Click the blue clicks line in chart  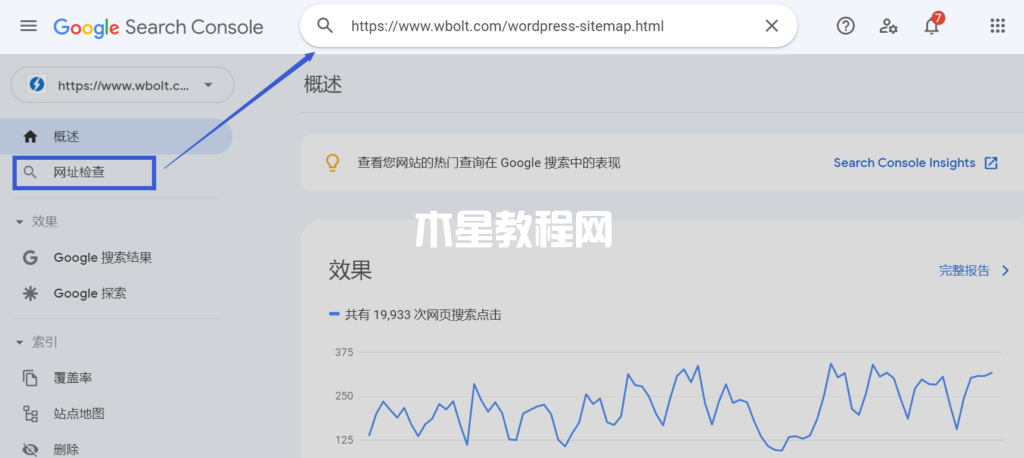680,407
